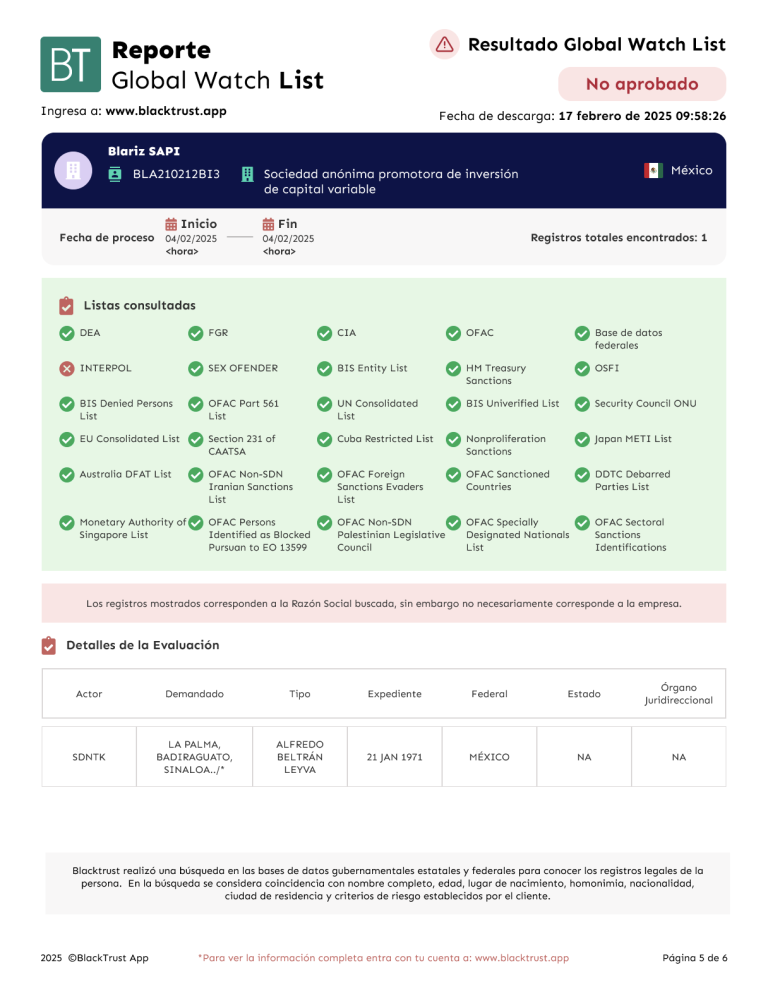This screenshot has width=768, height=994.
Task: Select the ALFREDO BELTRÁN LEYVA cell
Action: [300, 757]
